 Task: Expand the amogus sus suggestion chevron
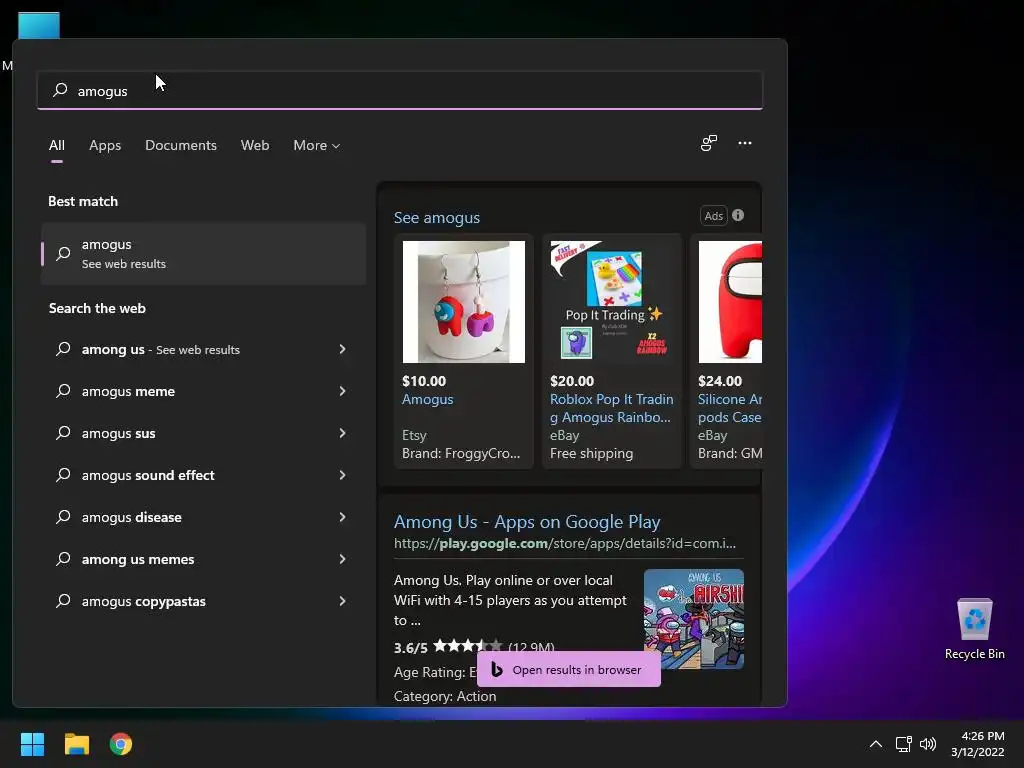point(342,433)
